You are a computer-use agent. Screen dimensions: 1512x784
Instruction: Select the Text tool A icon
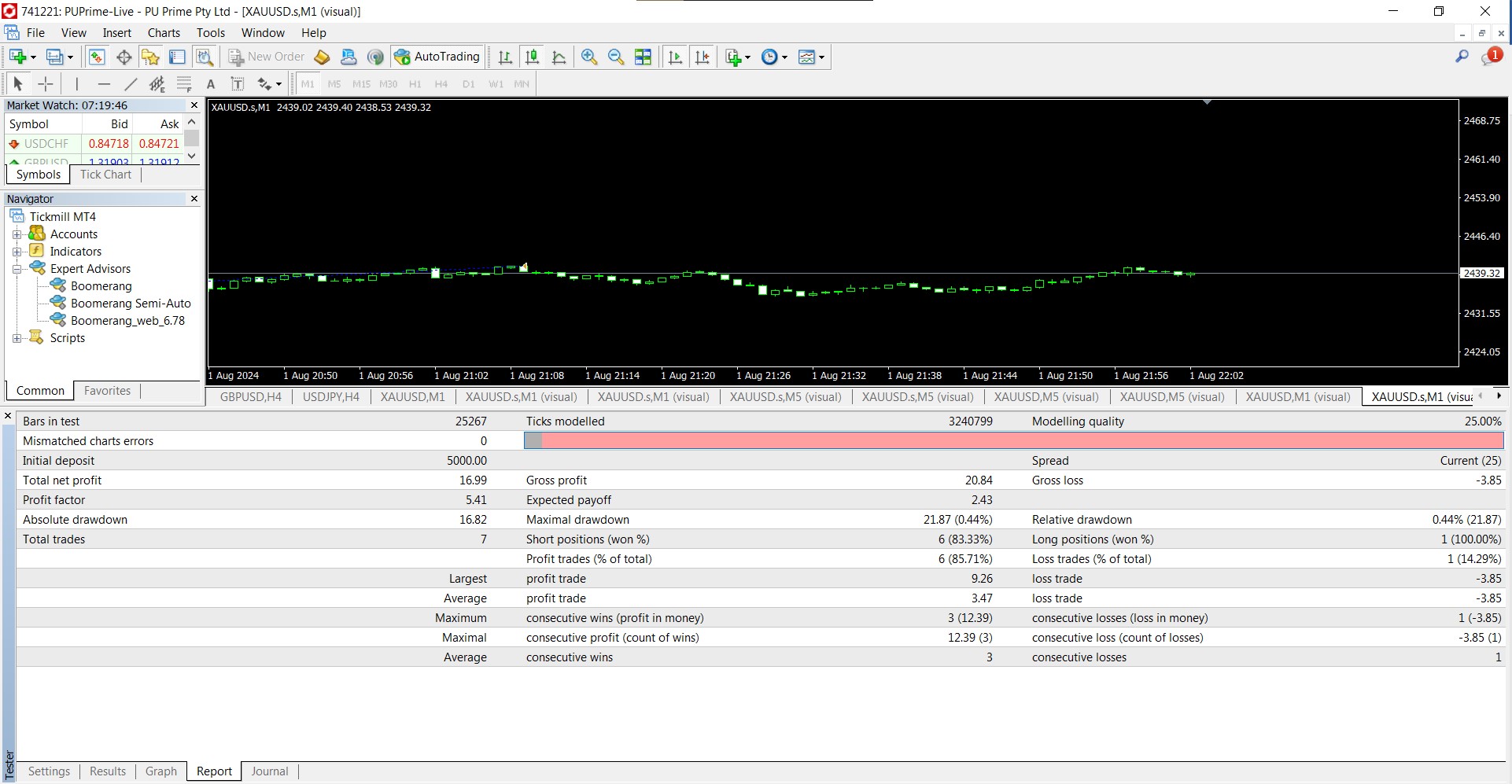210,84
